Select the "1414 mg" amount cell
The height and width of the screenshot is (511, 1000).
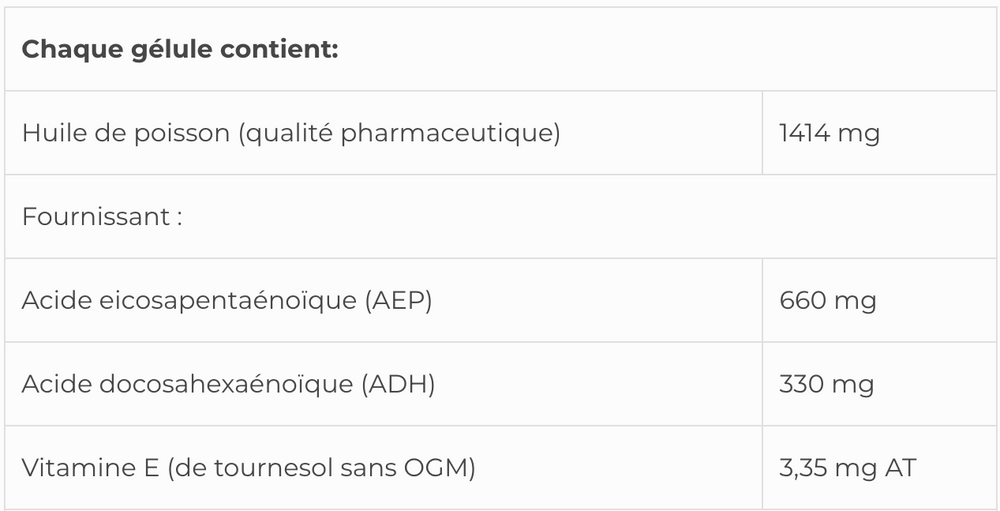pos(829,133)
